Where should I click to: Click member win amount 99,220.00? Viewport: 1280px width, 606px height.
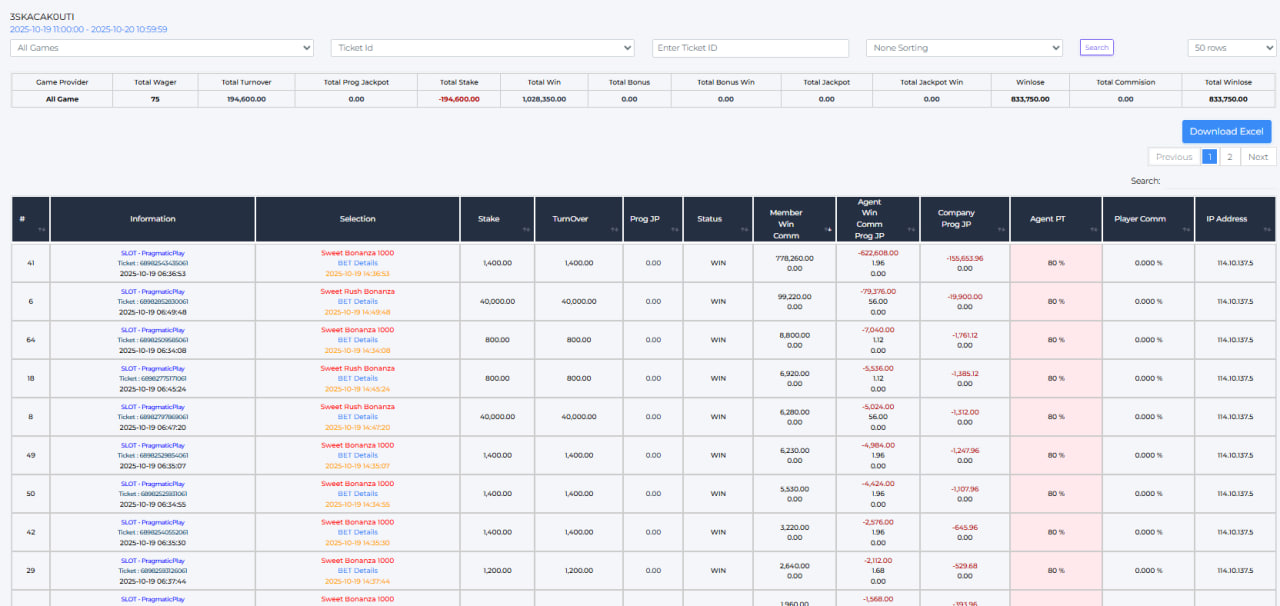coord(795,297)
